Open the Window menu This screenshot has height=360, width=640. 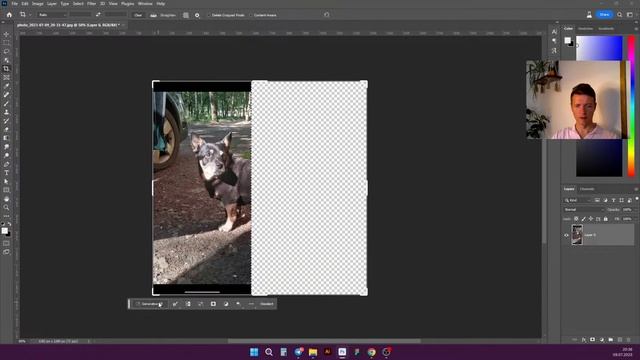tap(145, 4)
